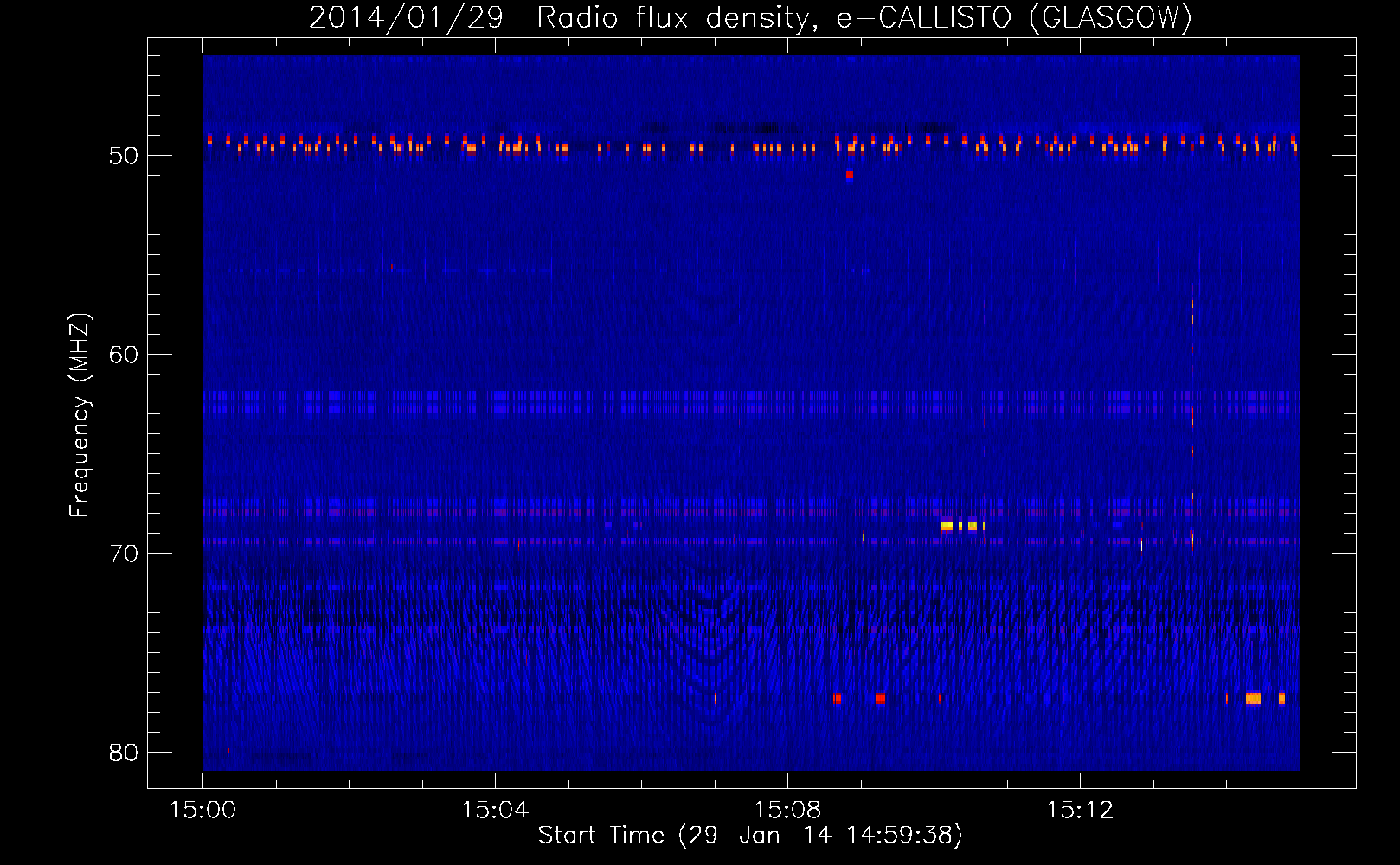Click the 15:04 time tick label

(495, 811)
